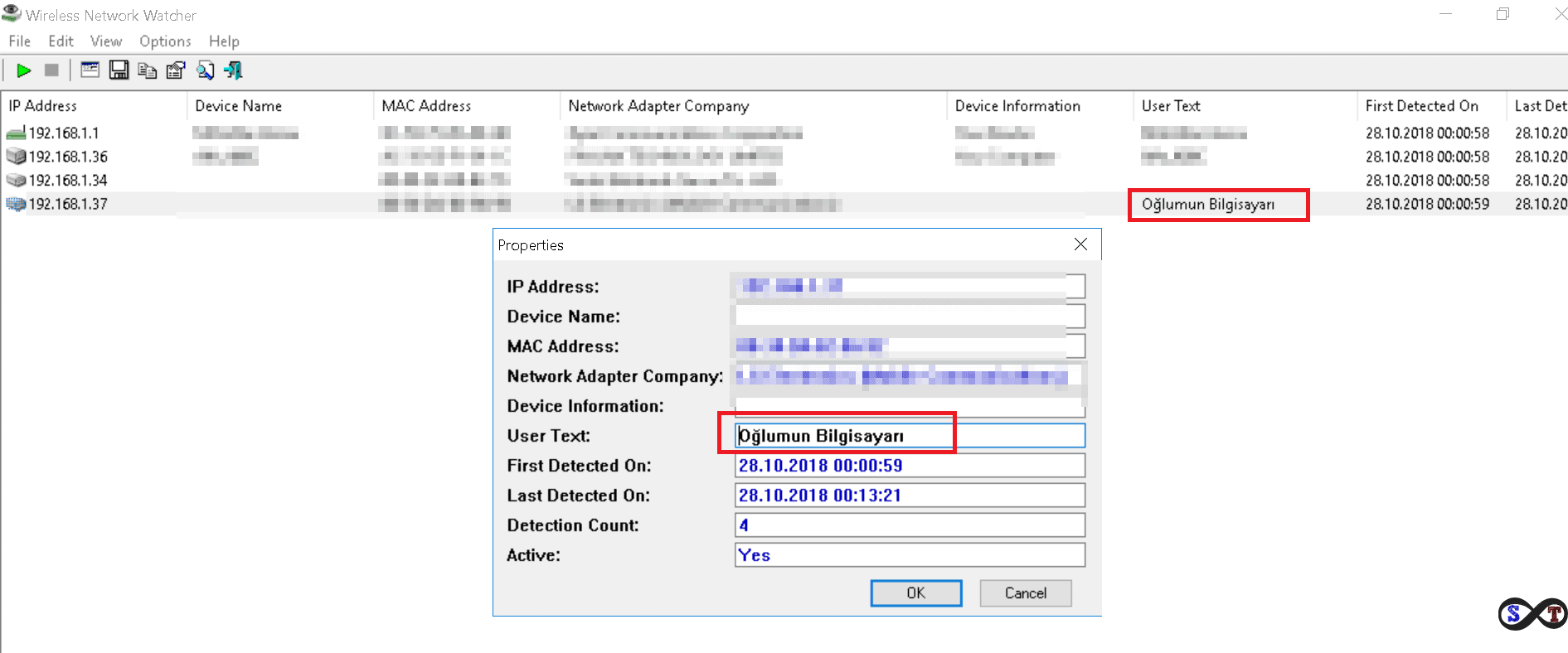Click the Exit door icon in the toolbar

click(234, 70)
